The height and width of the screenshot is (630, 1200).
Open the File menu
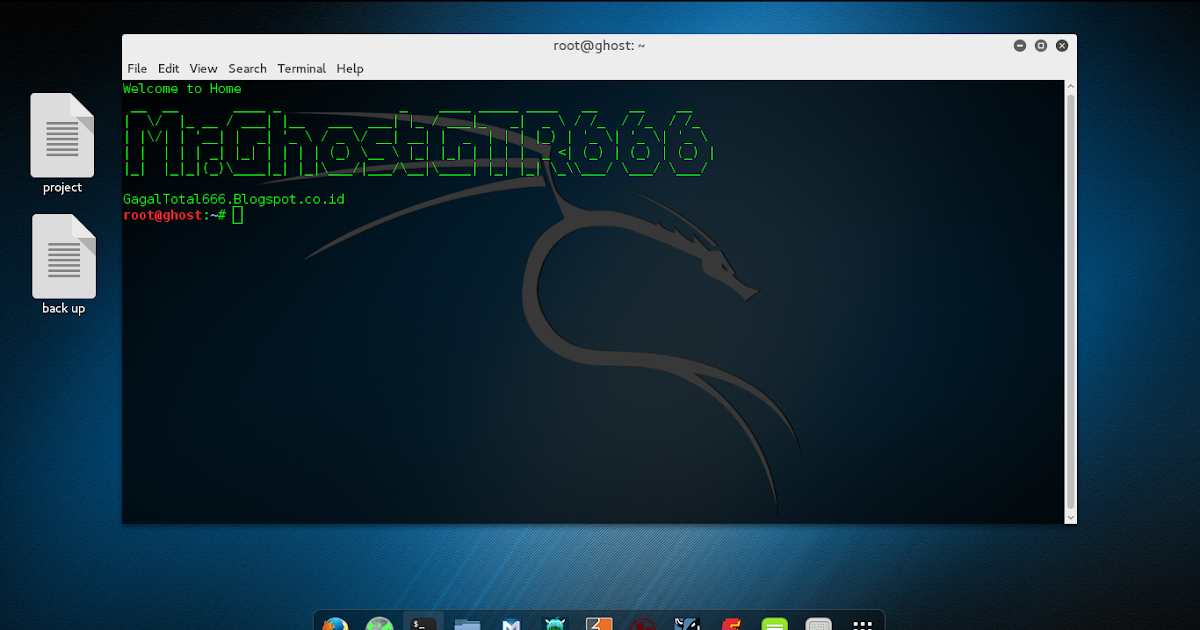[x=137, y=68]
